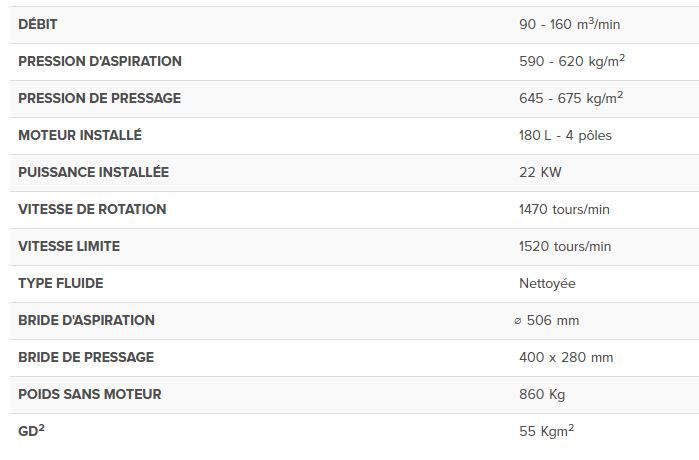The width and height of the screenshot is (699, 460).
Task: Click the POIDS SANS MOTEUR label
Action: click(x=90, y=394)
